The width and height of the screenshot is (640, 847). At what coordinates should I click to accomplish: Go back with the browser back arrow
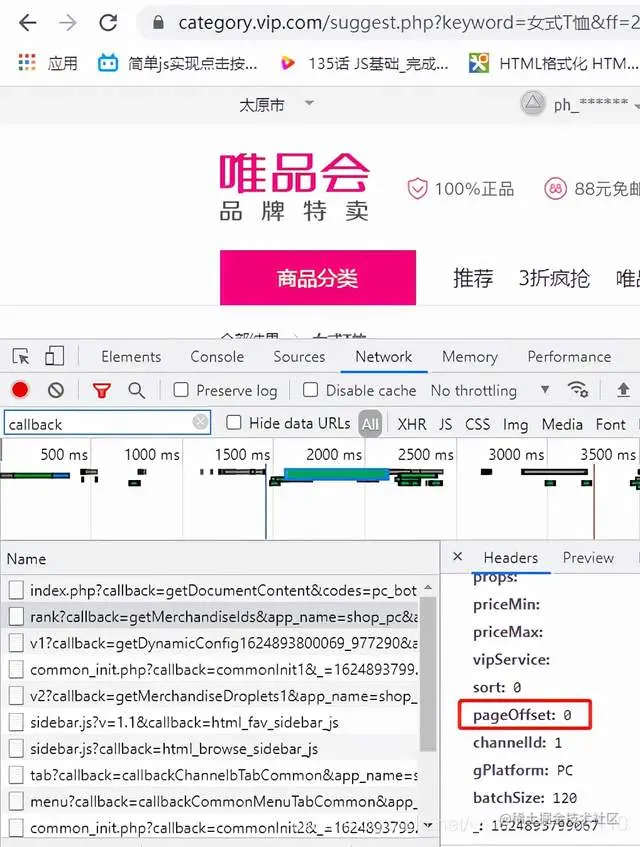point(28,23)
